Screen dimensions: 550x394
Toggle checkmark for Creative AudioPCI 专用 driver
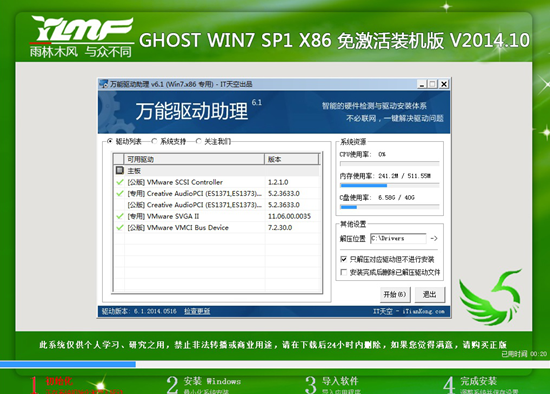(120, 193)
